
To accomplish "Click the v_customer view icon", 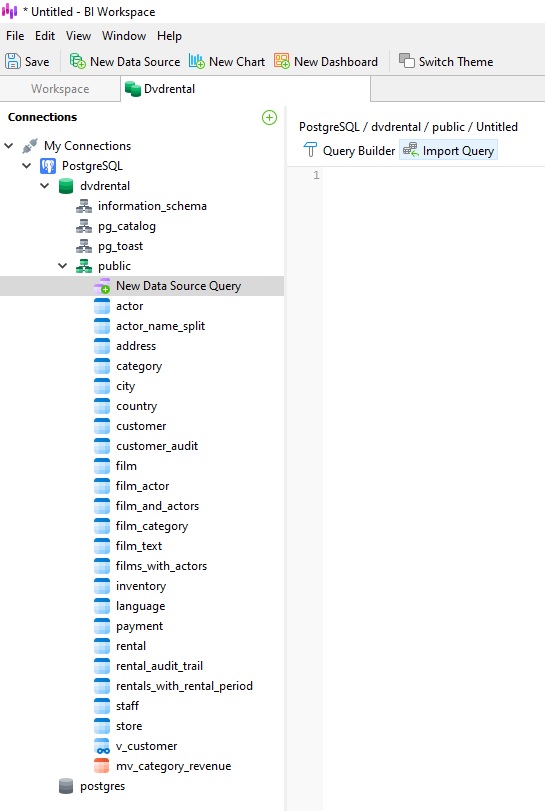I will click(x=102, y=746).
